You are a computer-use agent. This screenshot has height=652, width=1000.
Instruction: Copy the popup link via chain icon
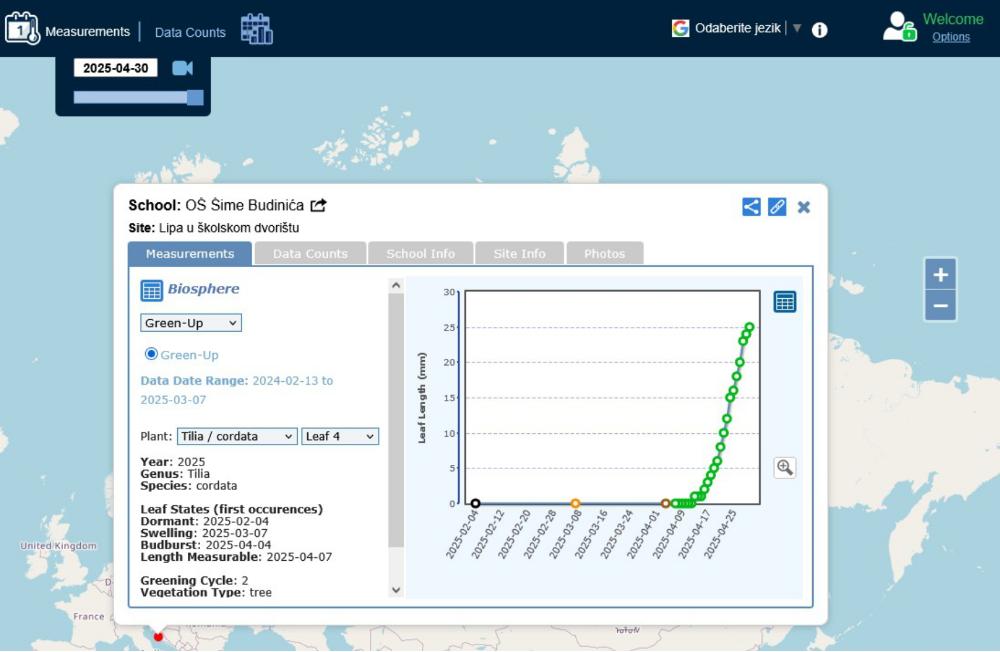(x=777, y=207)
